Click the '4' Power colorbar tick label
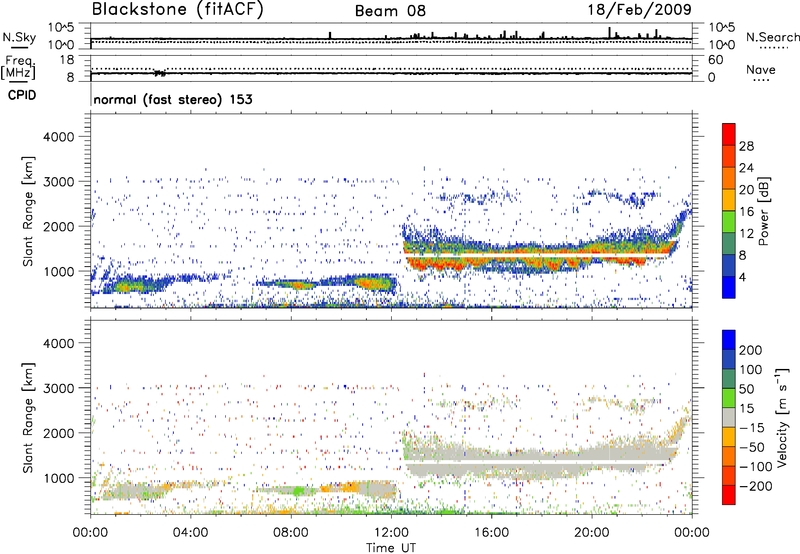The image size is (800, 554). pyautogui.click(x=743, y=277)
